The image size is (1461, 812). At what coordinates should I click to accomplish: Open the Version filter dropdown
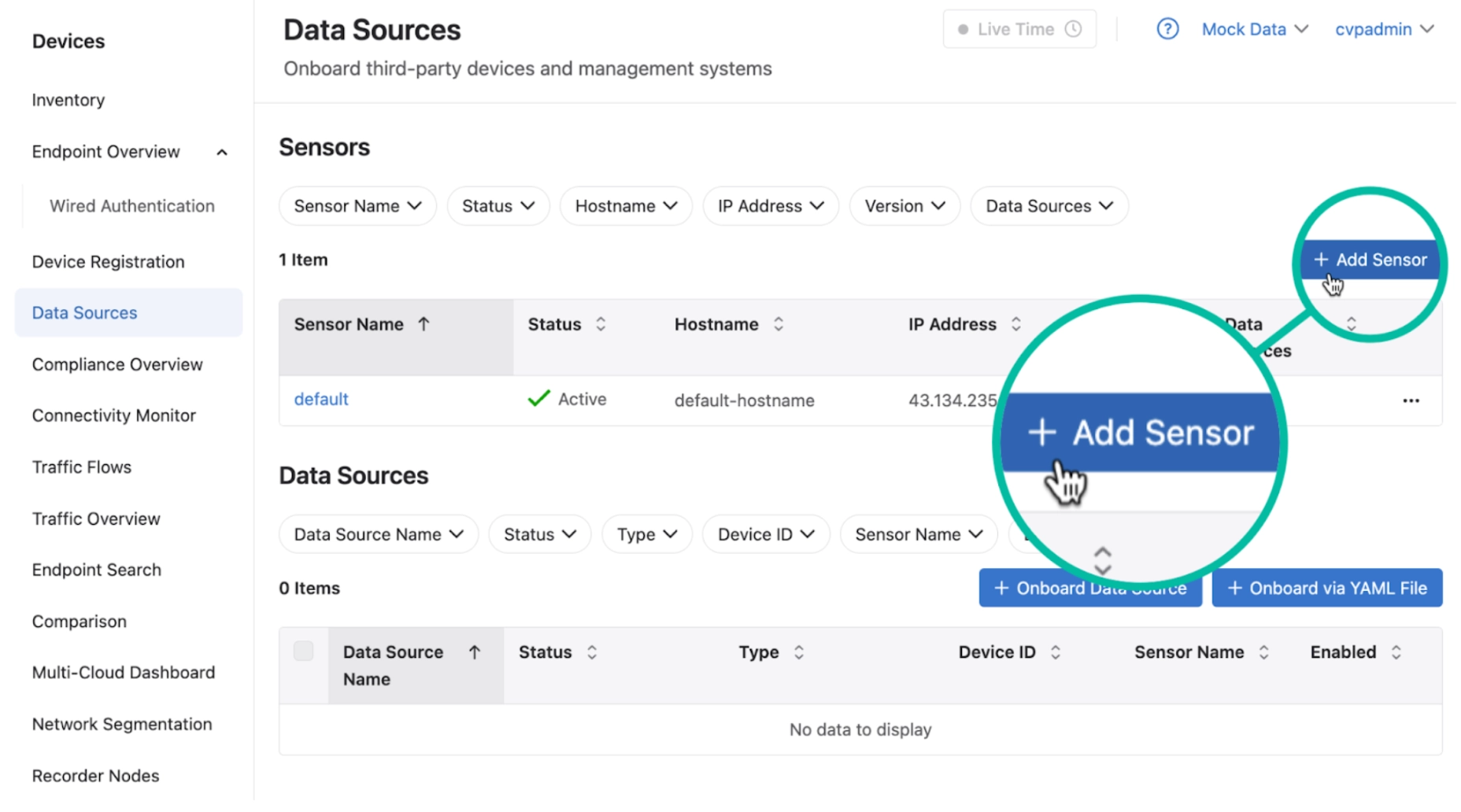[x=904, y=206]
